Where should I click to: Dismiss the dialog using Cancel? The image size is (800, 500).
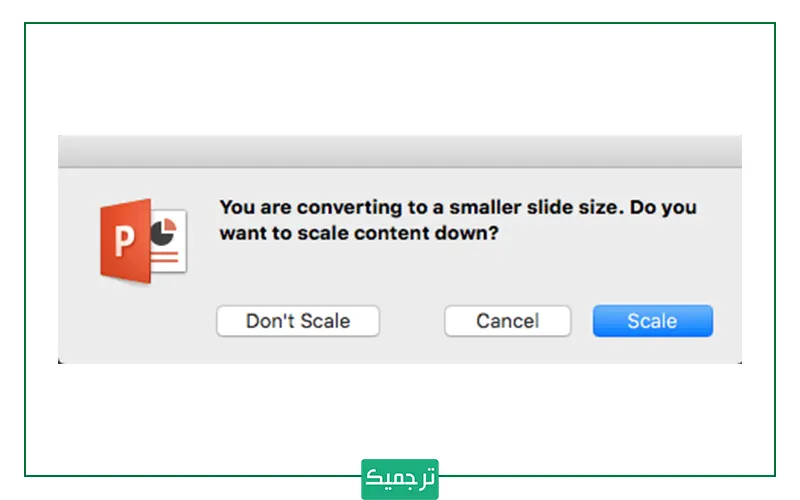(507, 321)
